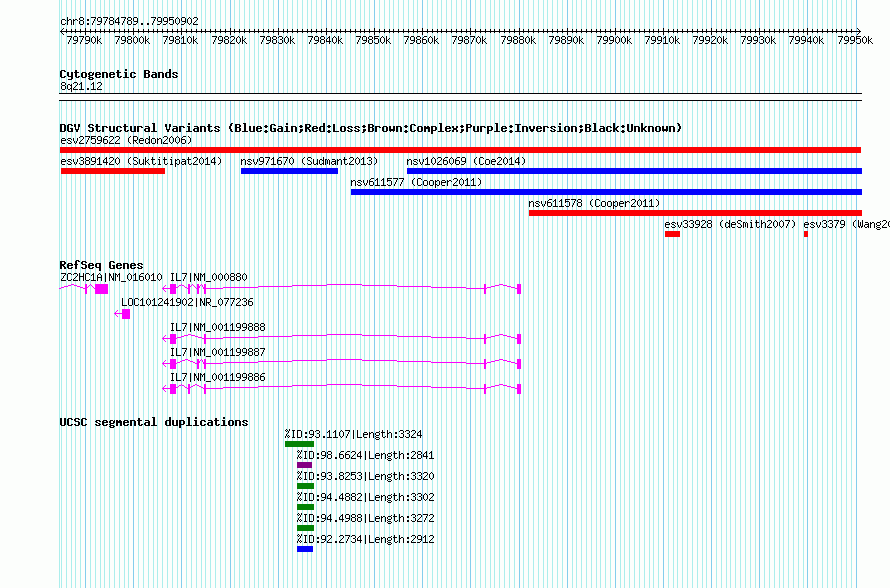The height and width of the screenshot is (588, 890).
Task: Select the nsv1026069 (Coe2014) blue bar
Action: pyautogui.click(x=635, y=171)
